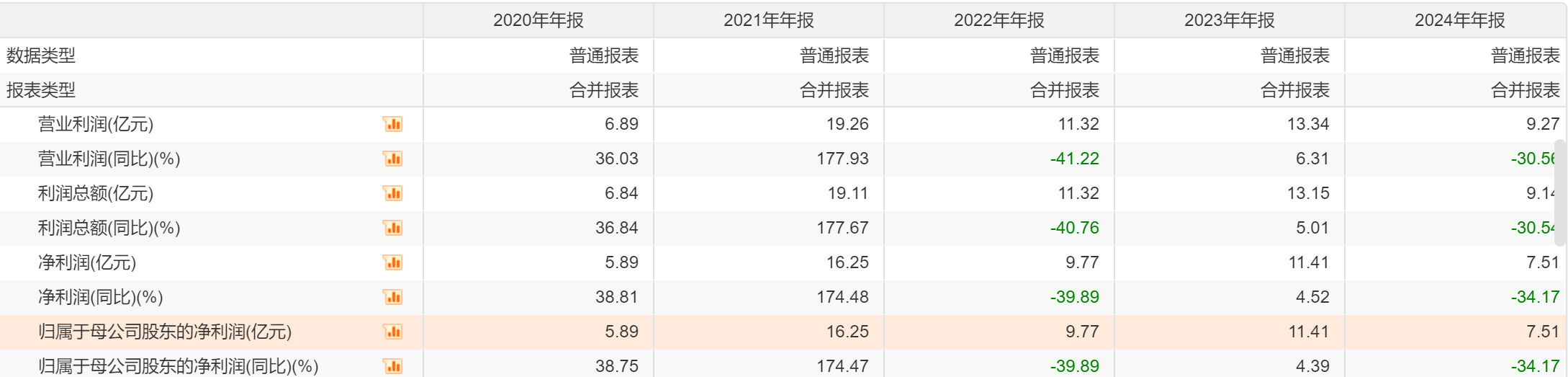Click 2022 营业利润同比 value -41.22

[1074, 159]
